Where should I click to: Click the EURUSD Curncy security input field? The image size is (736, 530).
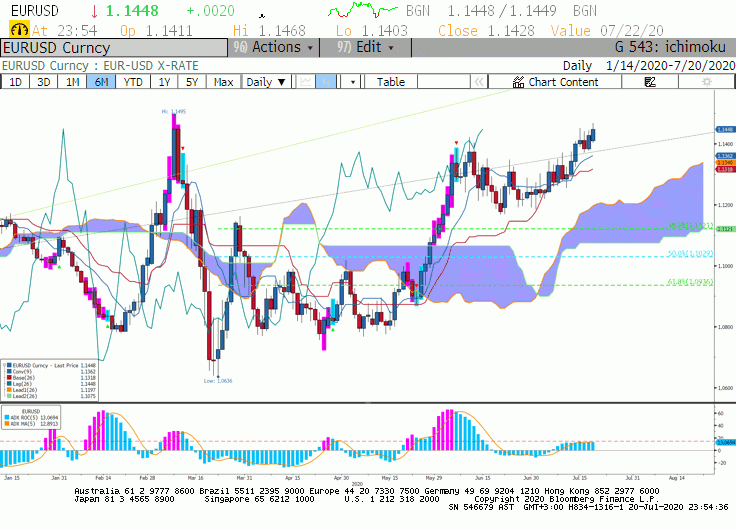[x=114, y=47]
